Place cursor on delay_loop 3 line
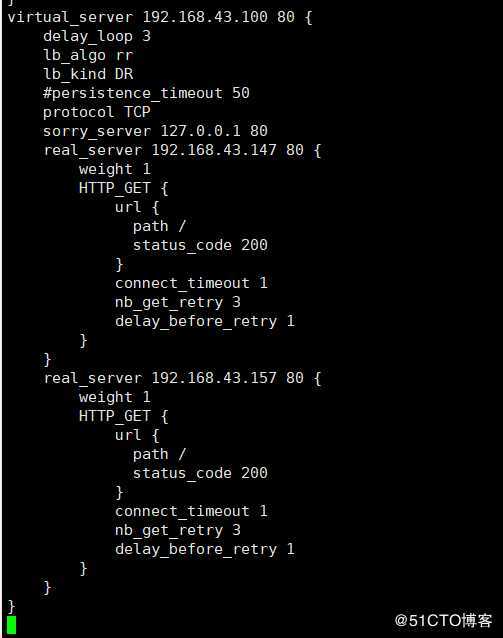Image resolution: width=503 pixels, height=638 pixels. click(97, 37)
